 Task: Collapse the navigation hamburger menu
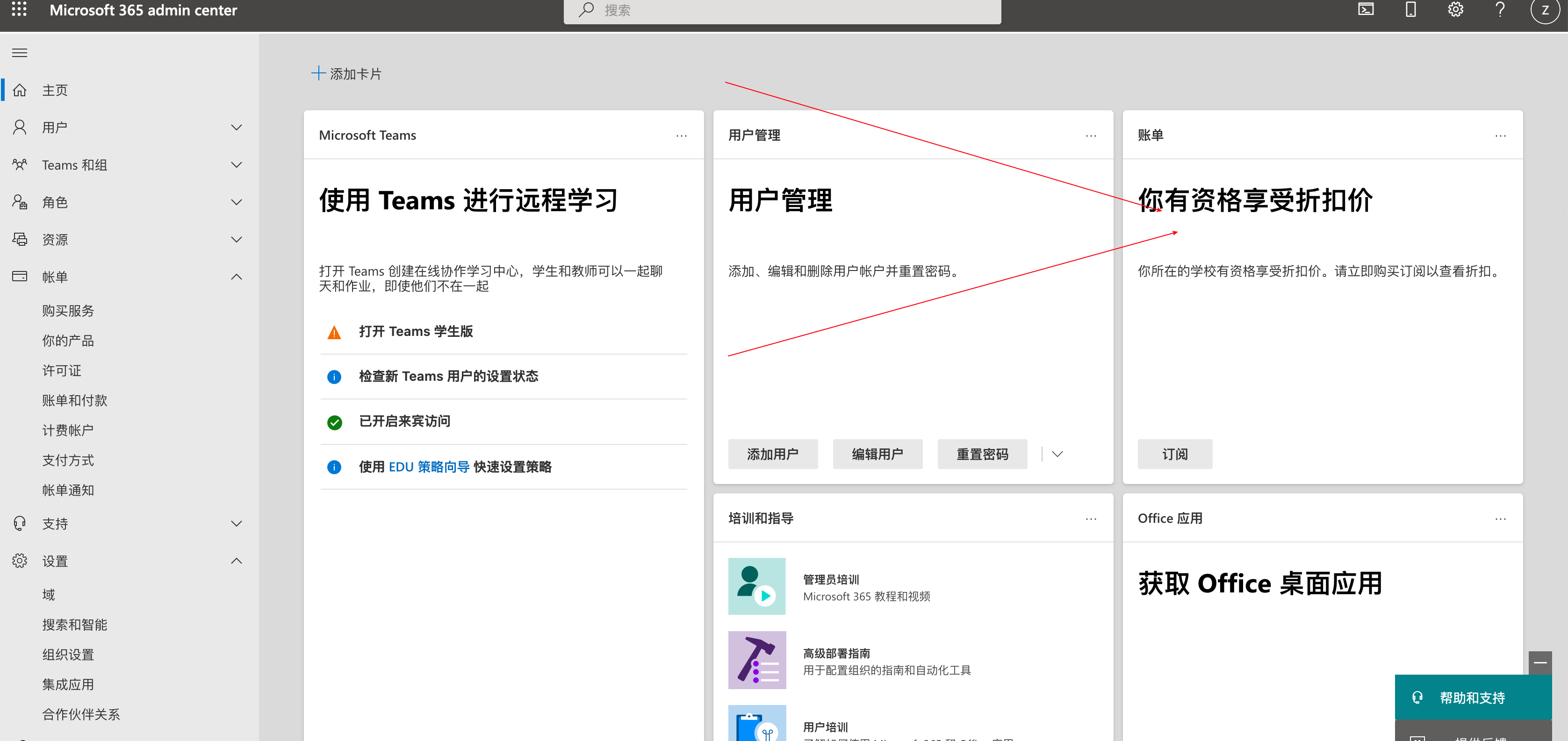click(x=20, y=53)
